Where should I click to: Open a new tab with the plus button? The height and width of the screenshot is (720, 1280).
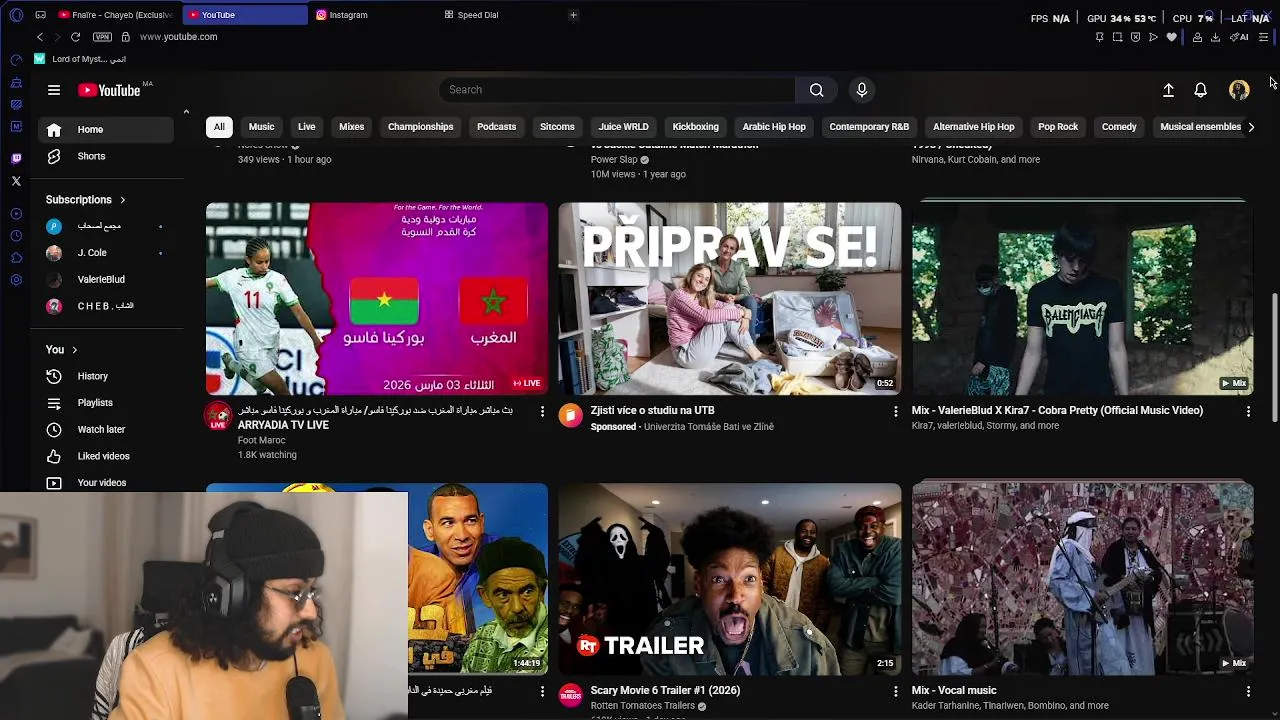[x=573, y=15]
